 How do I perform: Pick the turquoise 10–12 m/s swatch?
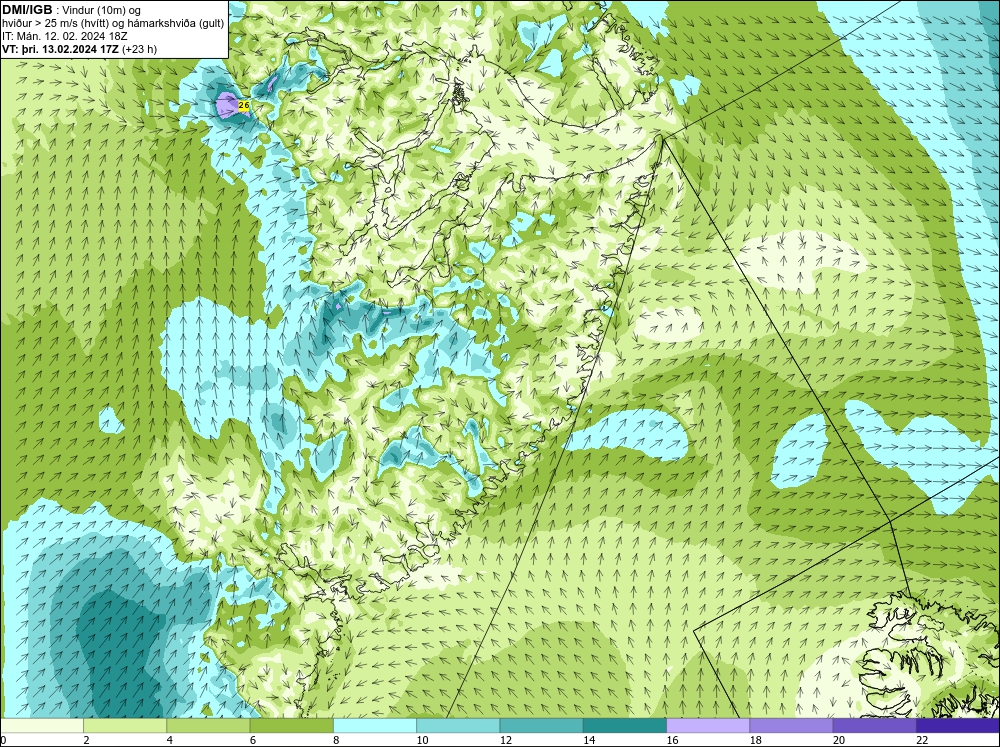pyautogui.click(x=458, y=726)
